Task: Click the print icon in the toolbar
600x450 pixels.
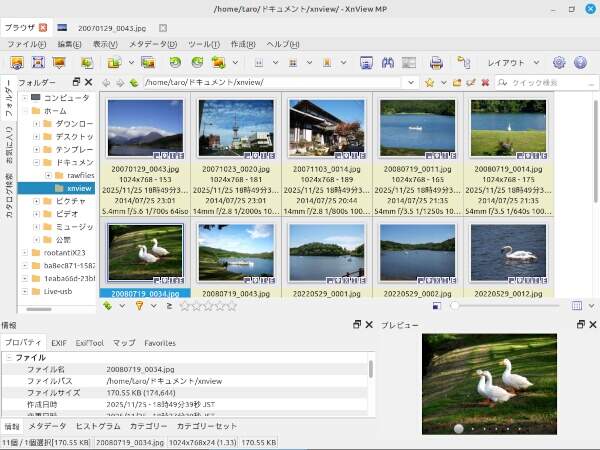Action: pyautogui.click(x=436, y=62)
